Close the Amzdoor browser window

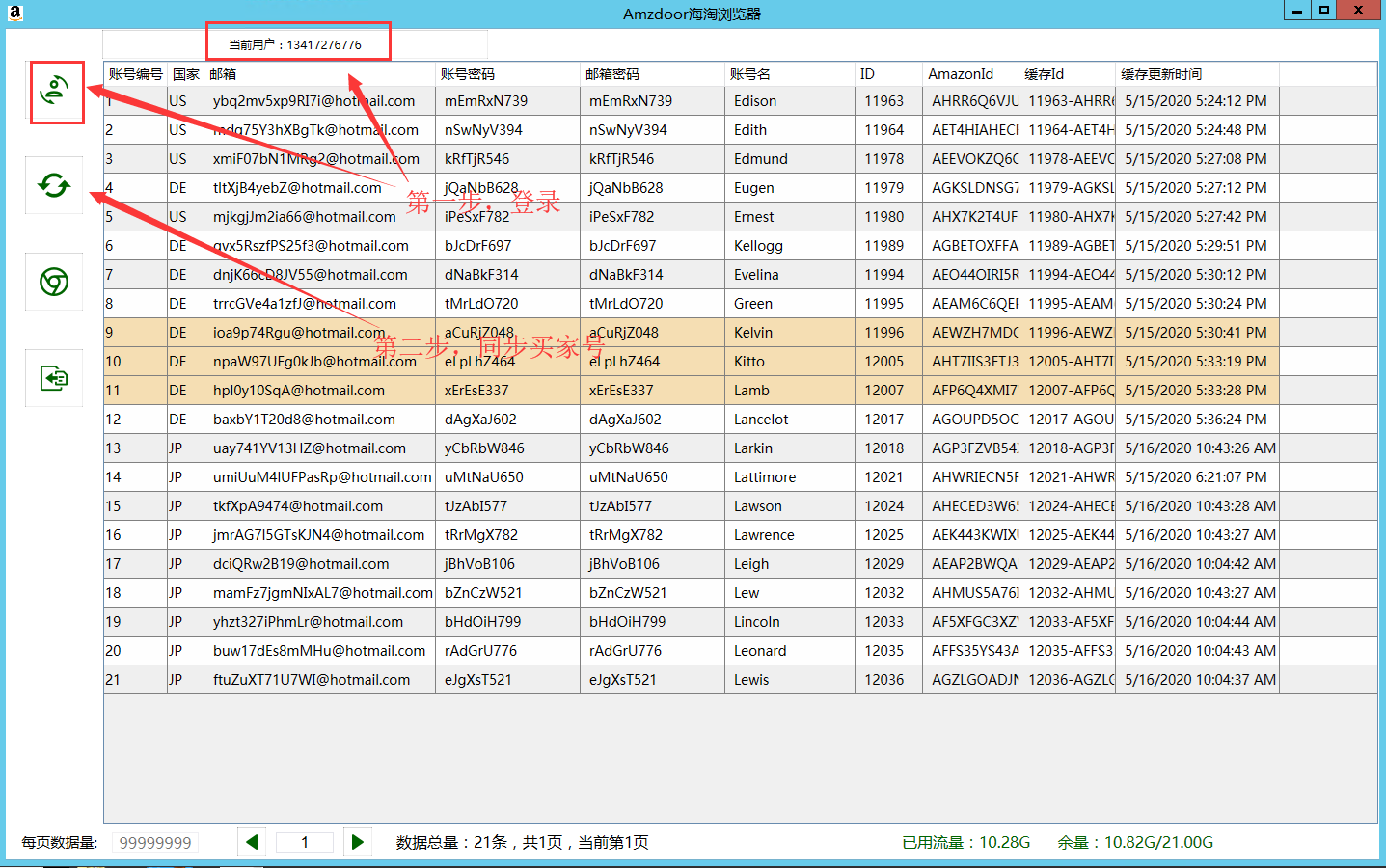click(1359, 11)
